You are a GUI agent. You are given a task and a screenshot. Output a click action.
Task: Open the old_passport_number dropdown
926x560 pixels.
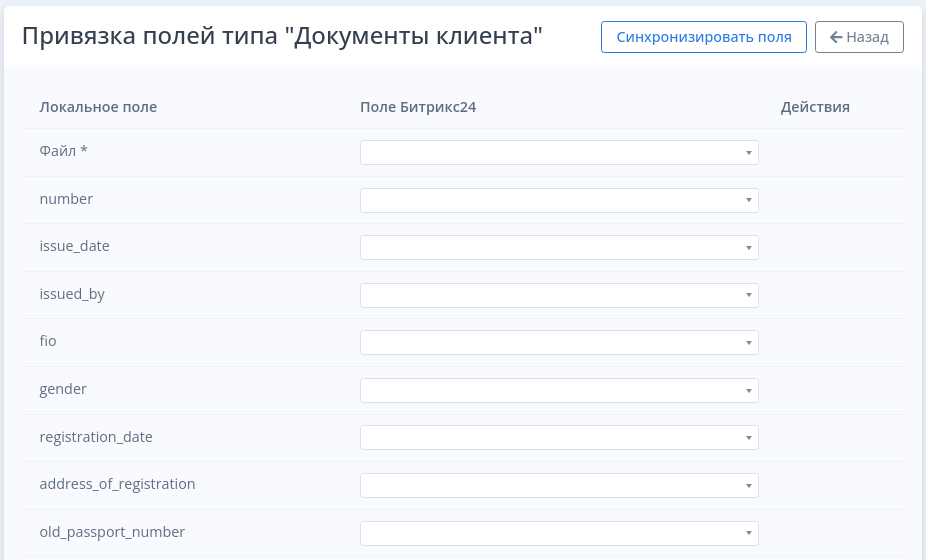(x=558, y=533)
